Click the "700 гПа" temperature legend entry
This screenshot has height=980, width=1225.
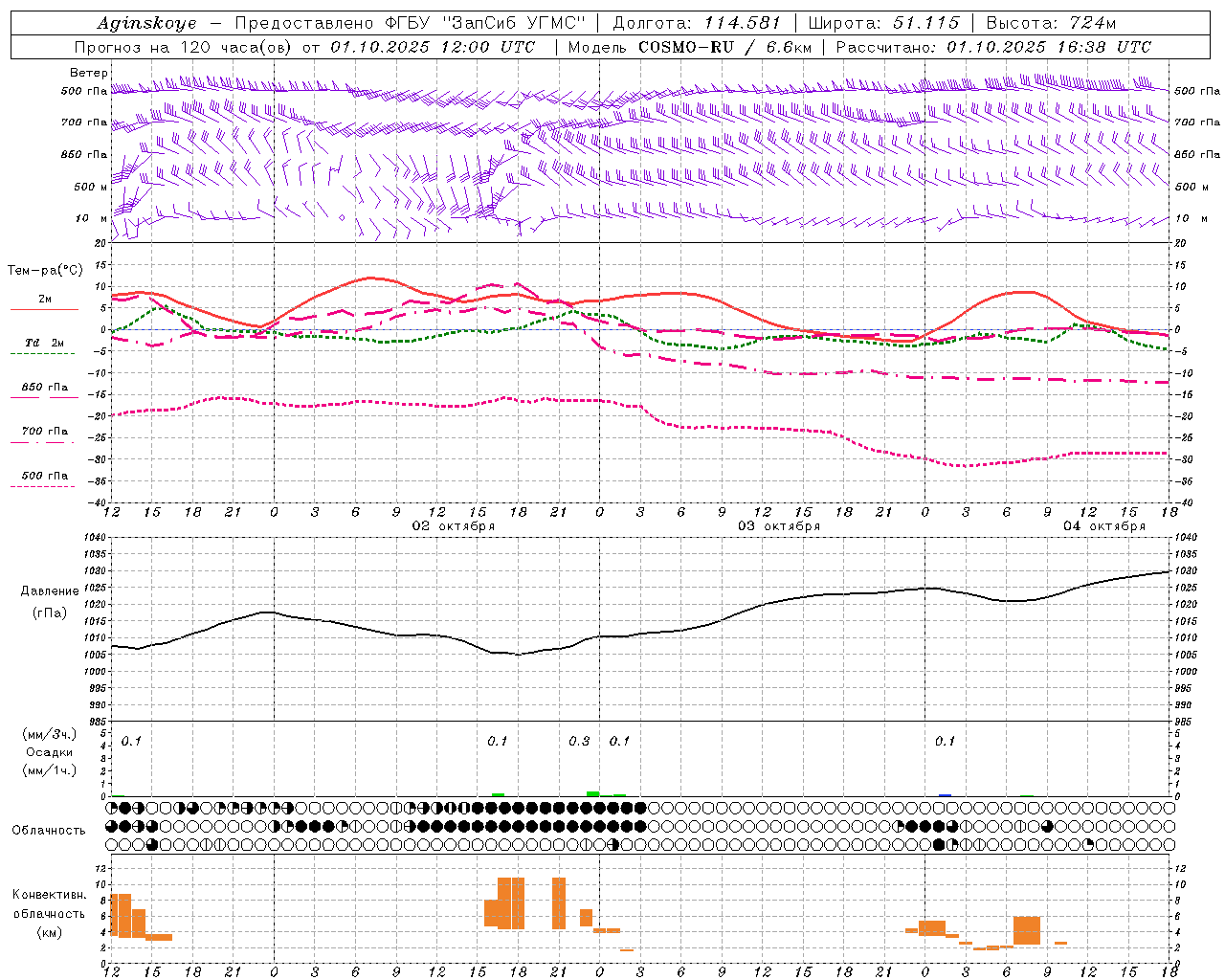click(44, 432)
